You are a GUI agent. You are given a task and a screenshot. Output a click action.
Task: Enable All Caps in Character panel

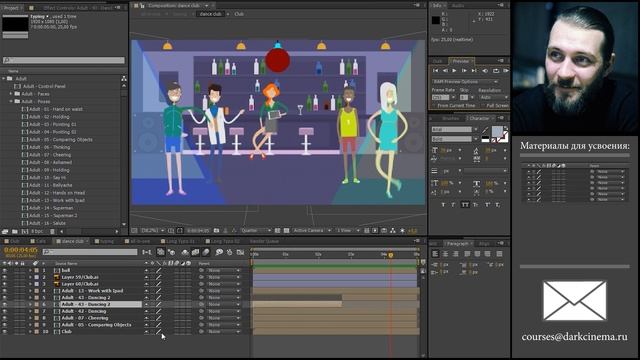465,205
